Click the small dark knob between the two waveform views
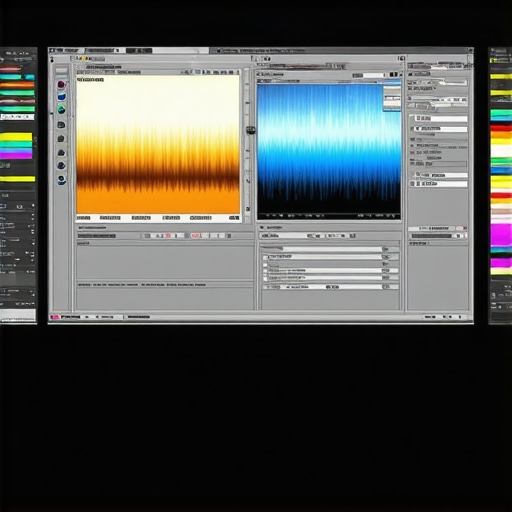 (251, 130)
